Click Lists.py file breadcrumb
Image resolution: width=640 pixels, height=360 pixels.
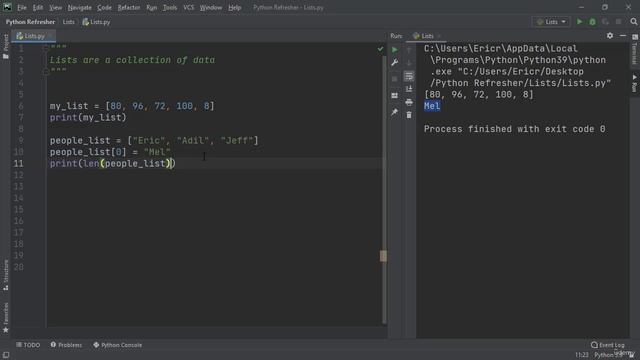click(x=97, y=22)
